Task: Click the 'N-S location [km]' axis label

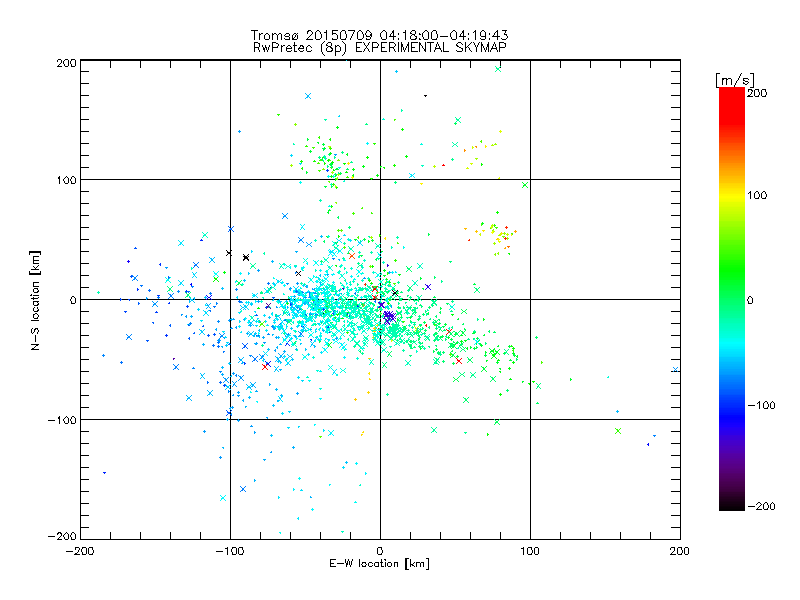Action: click(35, 301)
